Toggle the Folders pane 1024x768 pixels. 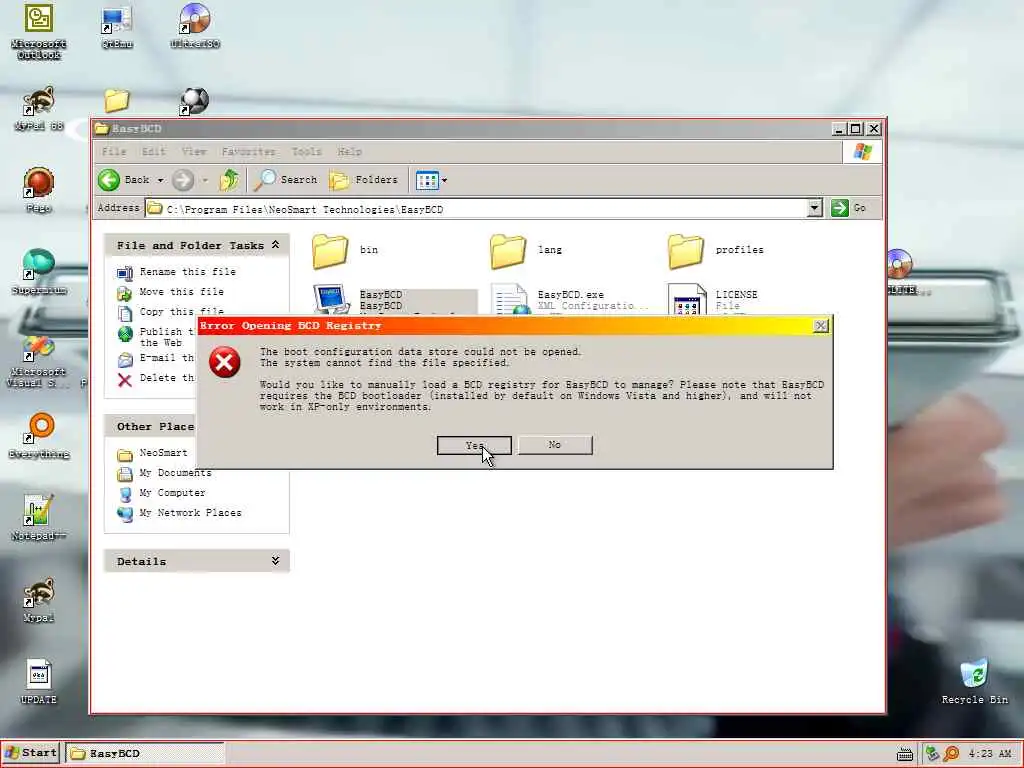364,180
